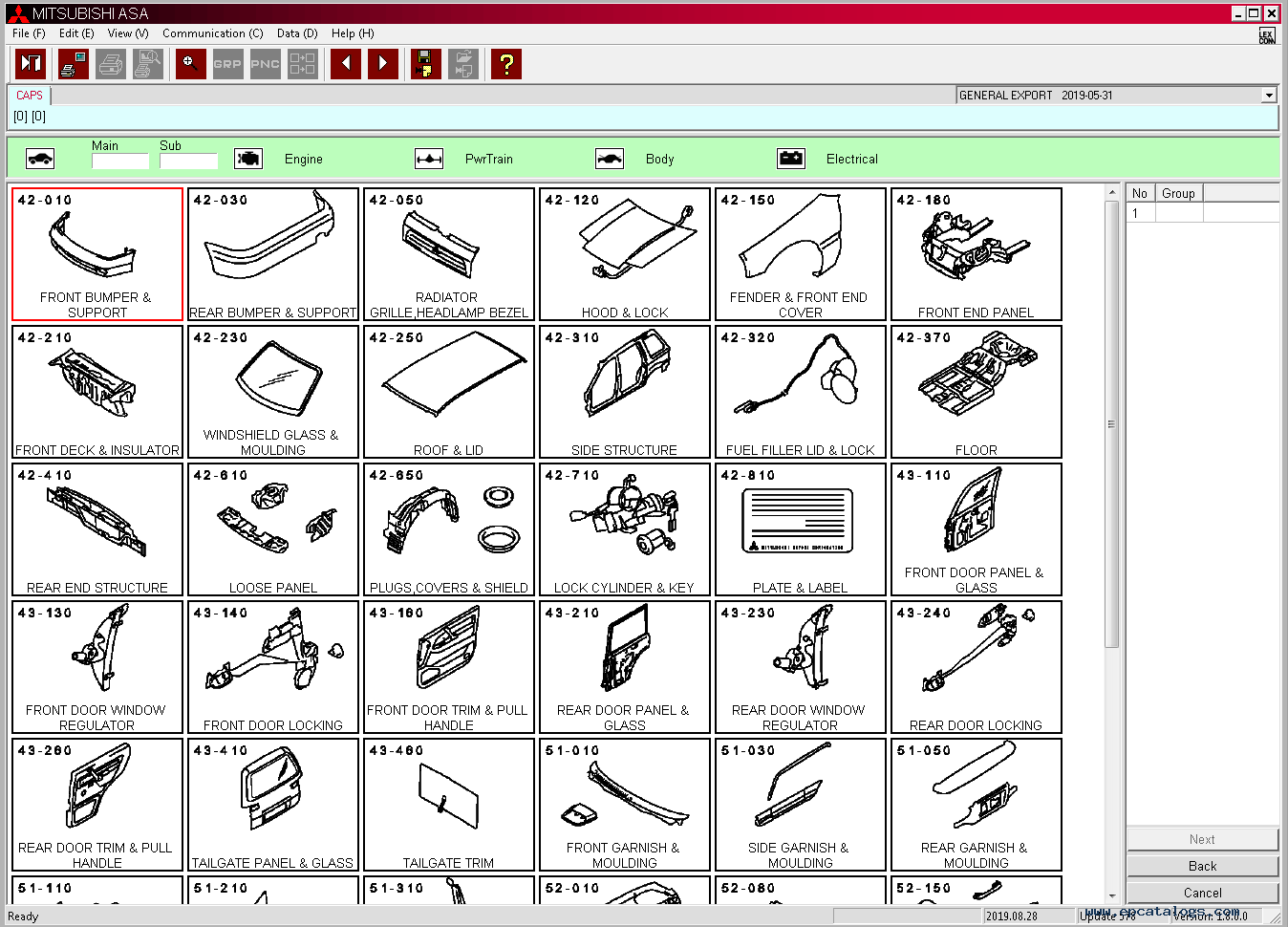1288x927 pixels.
Task: Open 42-150 Fender & Front End Cover thumbnail
Action: pos(801,254)
